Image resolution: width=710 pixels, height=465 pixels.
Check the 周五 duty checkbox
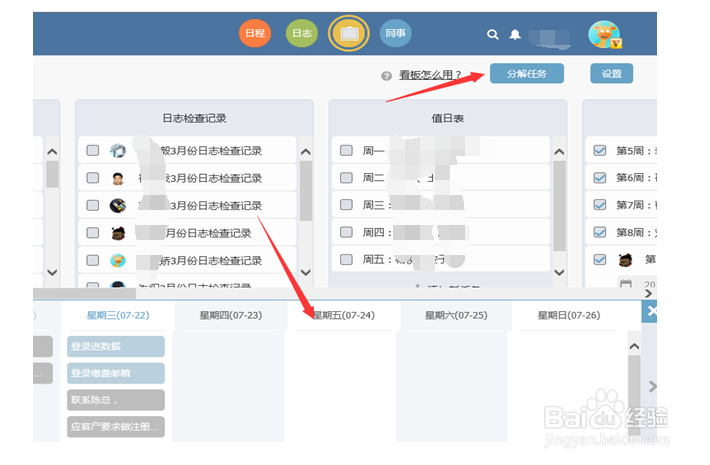point(346,259)
